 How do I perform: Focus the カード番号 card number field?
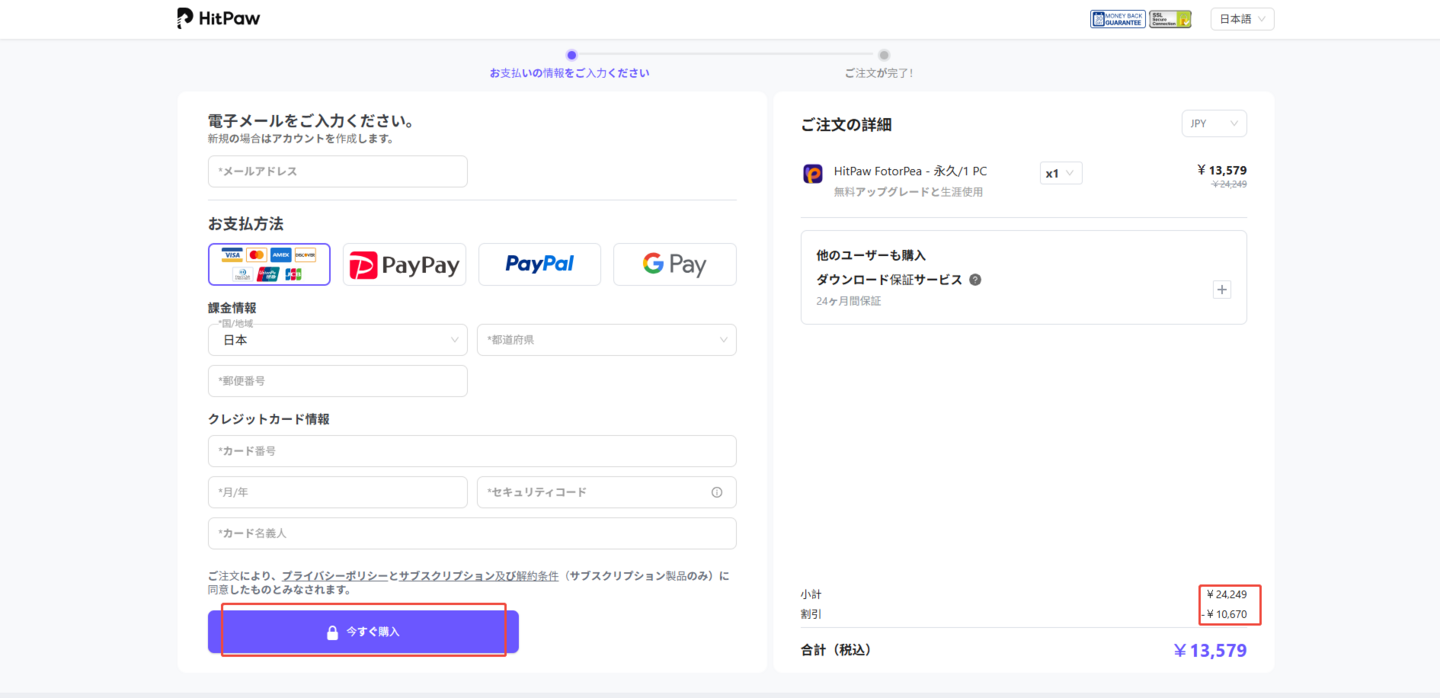pos(472,451)
